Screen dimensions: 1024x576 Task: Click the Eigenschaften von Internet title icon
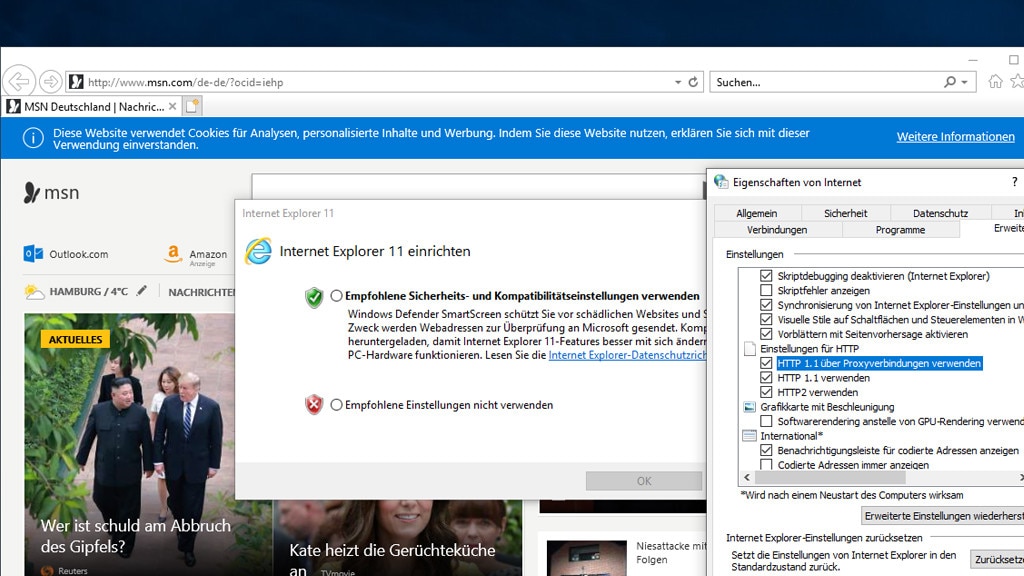(721, 182)
